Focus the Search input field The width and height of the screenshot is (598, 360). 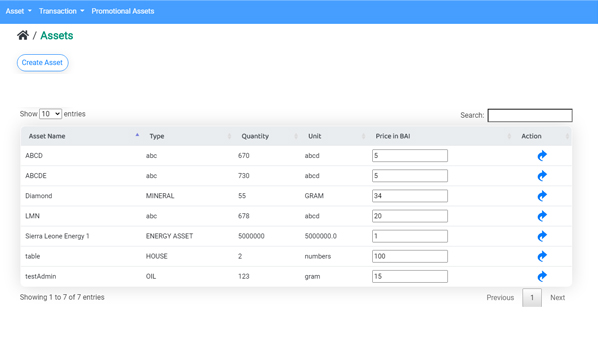pyautogui.click(x=530, y=115)
